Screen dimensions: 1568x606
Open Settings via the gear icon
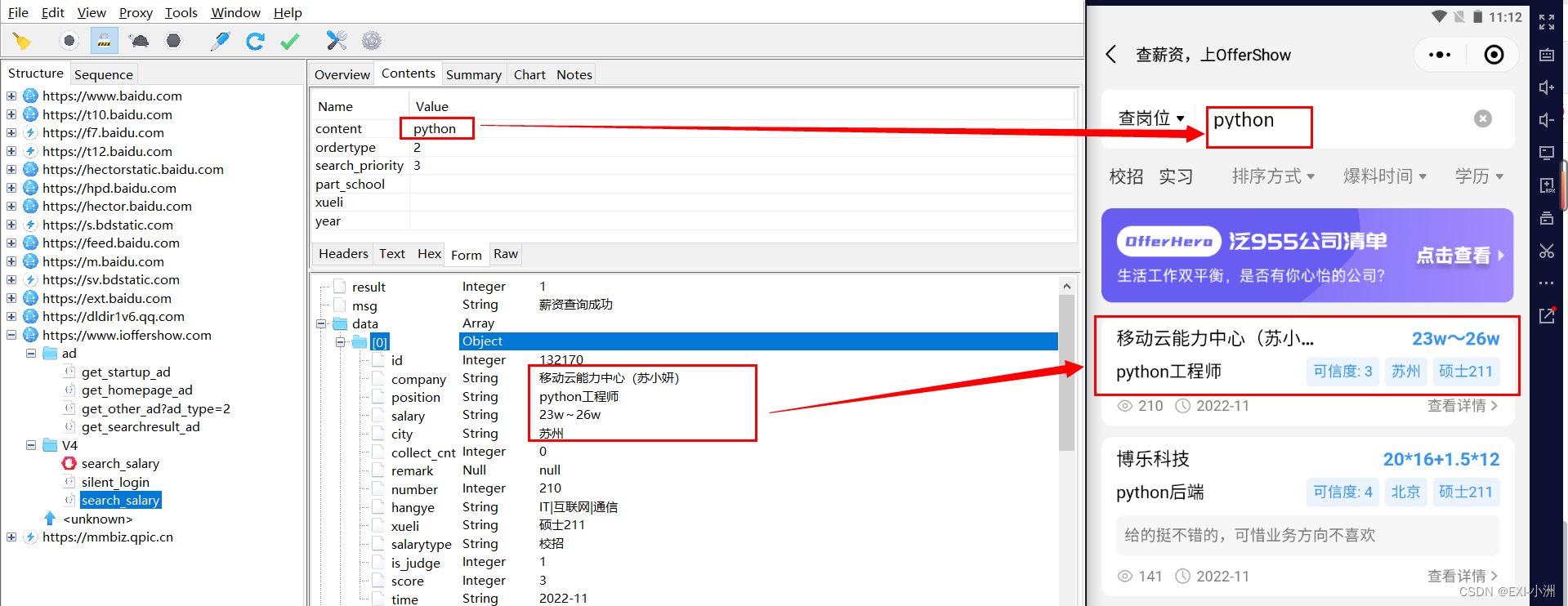coord(372,41)
